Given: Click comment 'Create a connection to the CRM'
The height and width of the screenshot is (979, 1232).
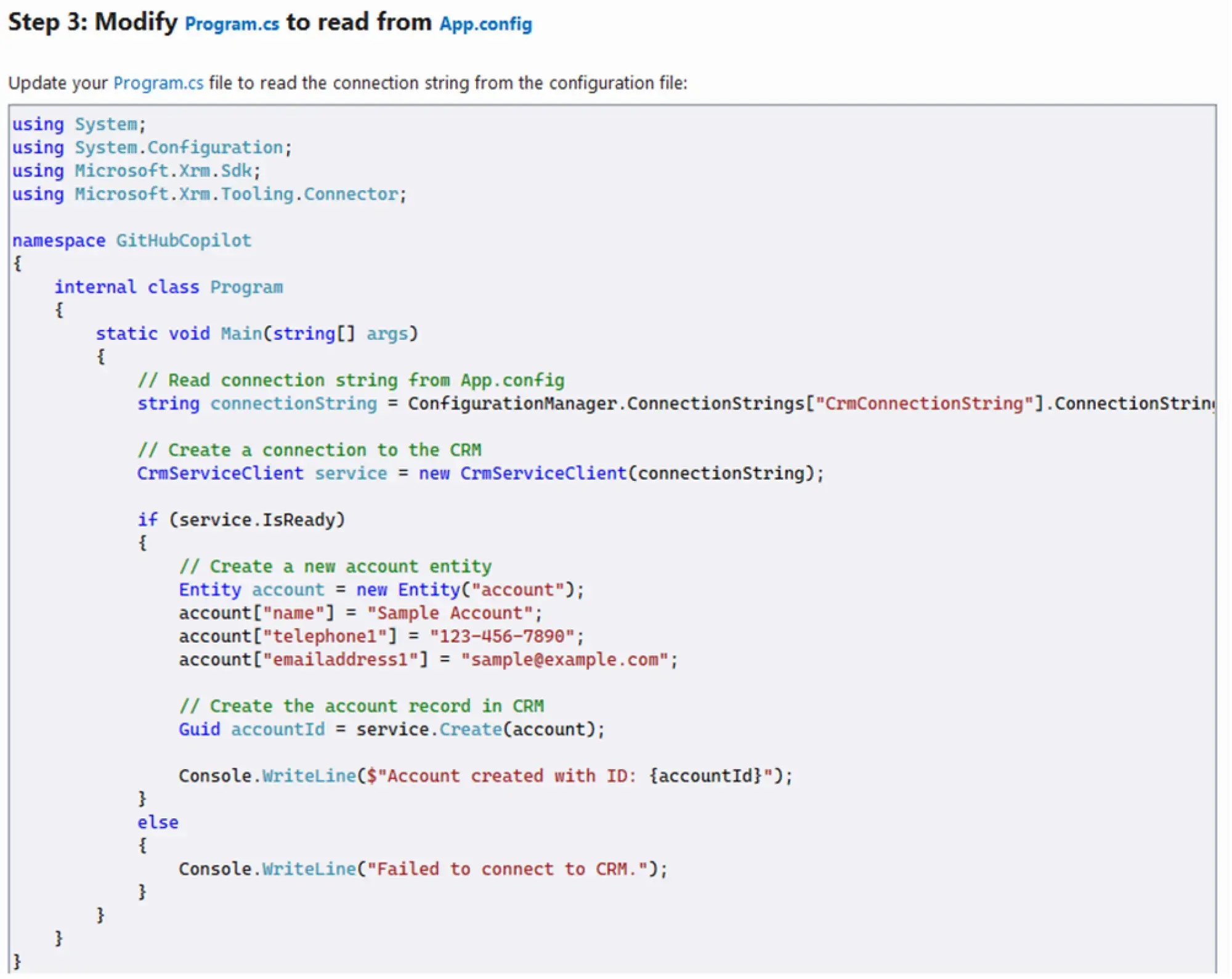Looking at the screenshot, I should [x=310, y=451].
